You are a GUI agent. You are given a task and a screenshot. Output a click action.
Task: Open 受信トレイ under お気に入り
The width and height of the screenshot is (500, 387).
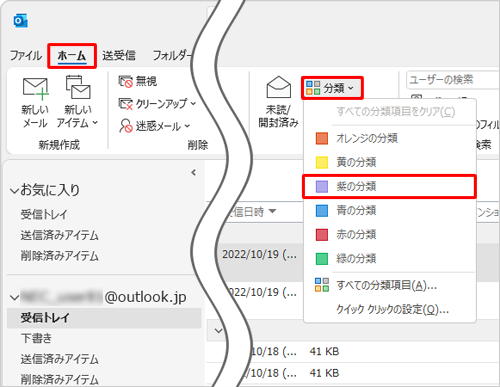pyautogui.click(x=44, y=214)
